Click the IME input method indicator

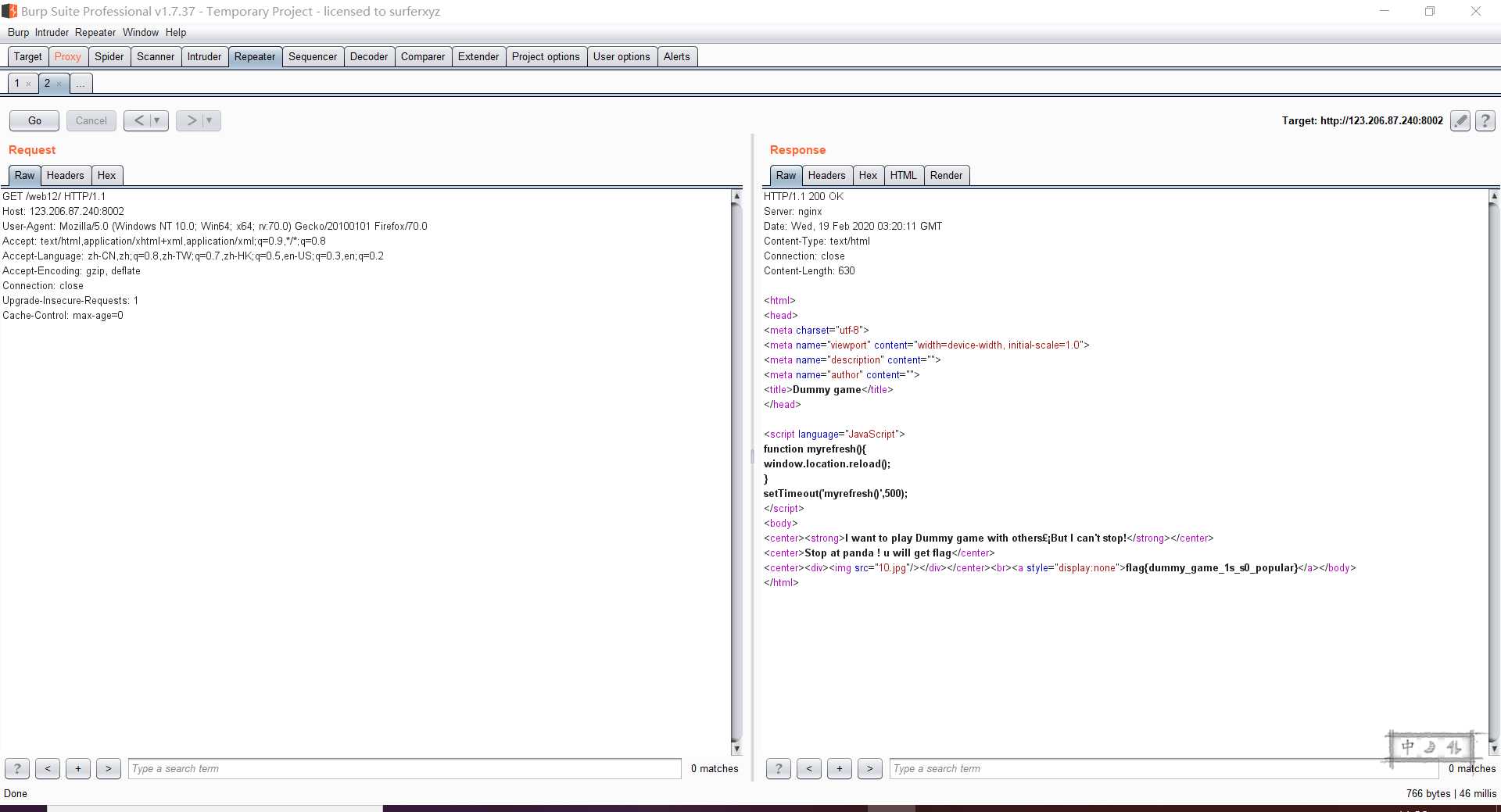(1431, 747)
